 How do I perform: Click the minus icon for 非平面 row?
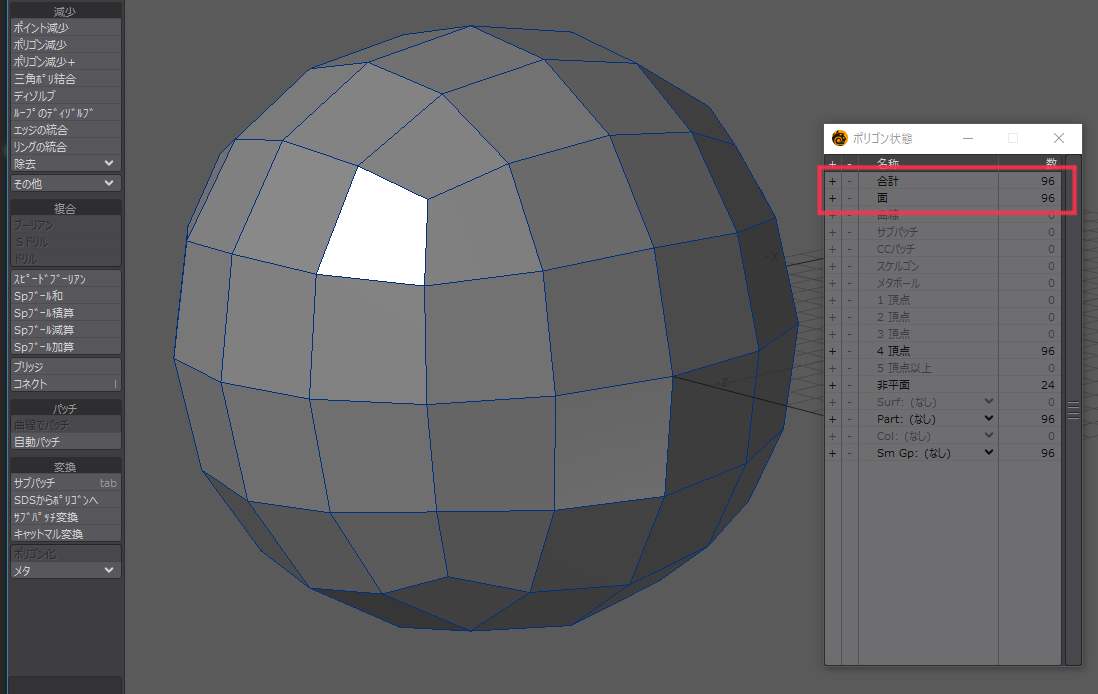tap(849, 385)
